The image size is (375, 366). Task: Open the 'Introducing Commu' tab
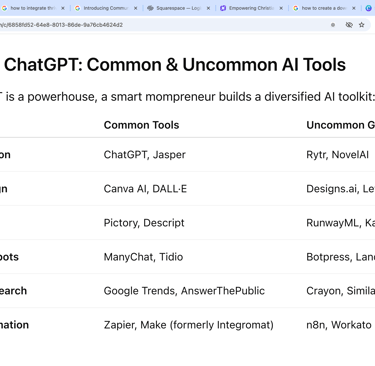[x=103, y=8]
